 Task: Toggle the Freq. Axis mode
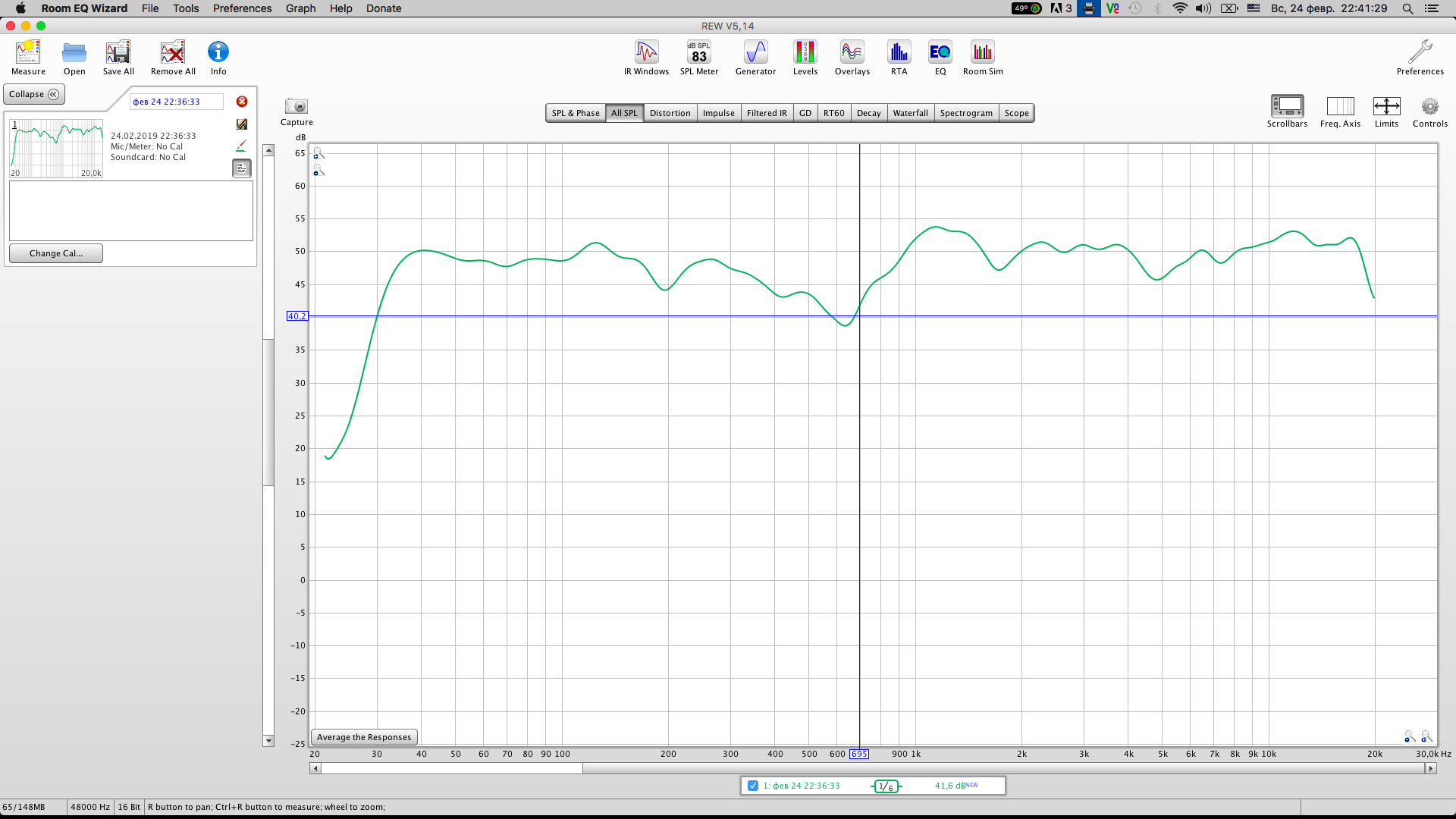1340,107
